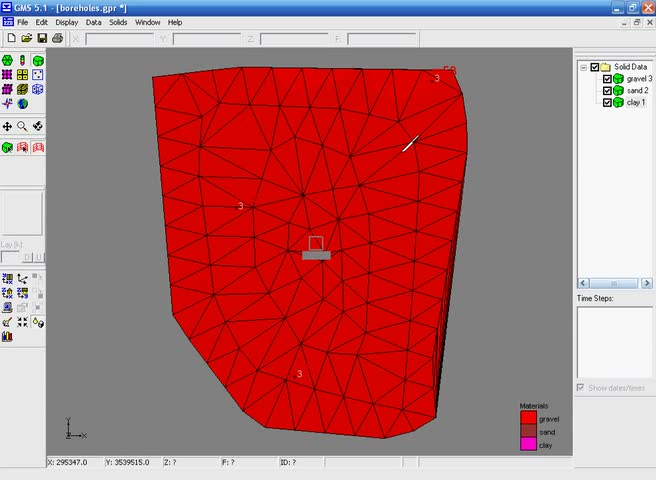Click the Open file folder icon

coord(27,39)
